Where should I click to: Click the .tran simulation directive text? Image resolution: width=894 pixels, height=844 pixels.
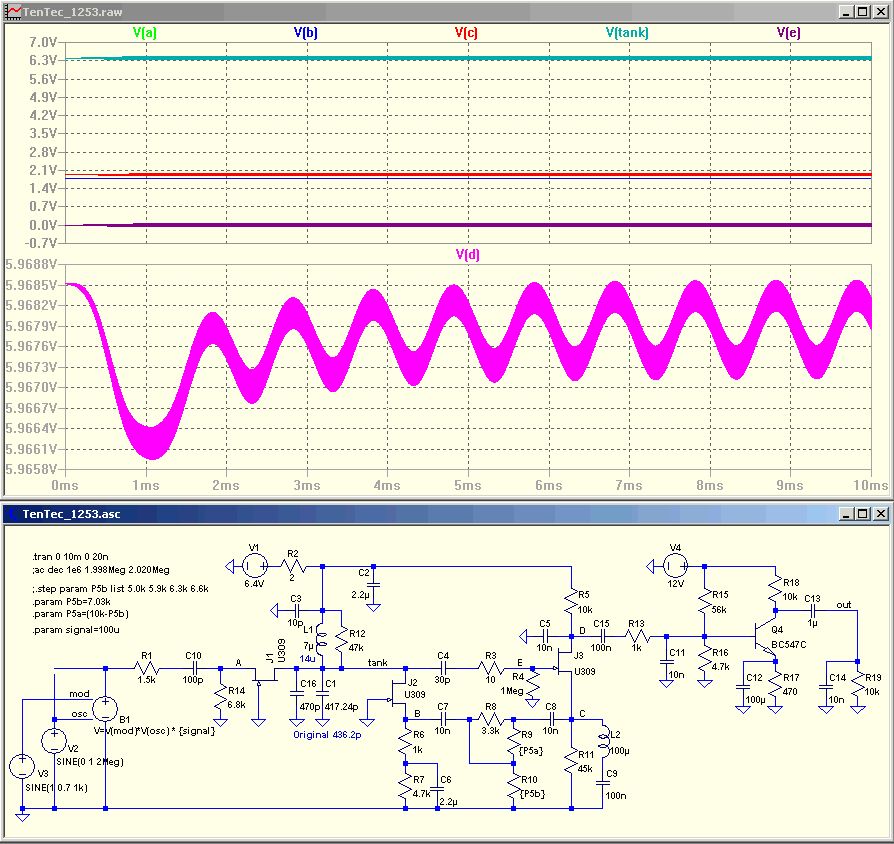(72, 556)
